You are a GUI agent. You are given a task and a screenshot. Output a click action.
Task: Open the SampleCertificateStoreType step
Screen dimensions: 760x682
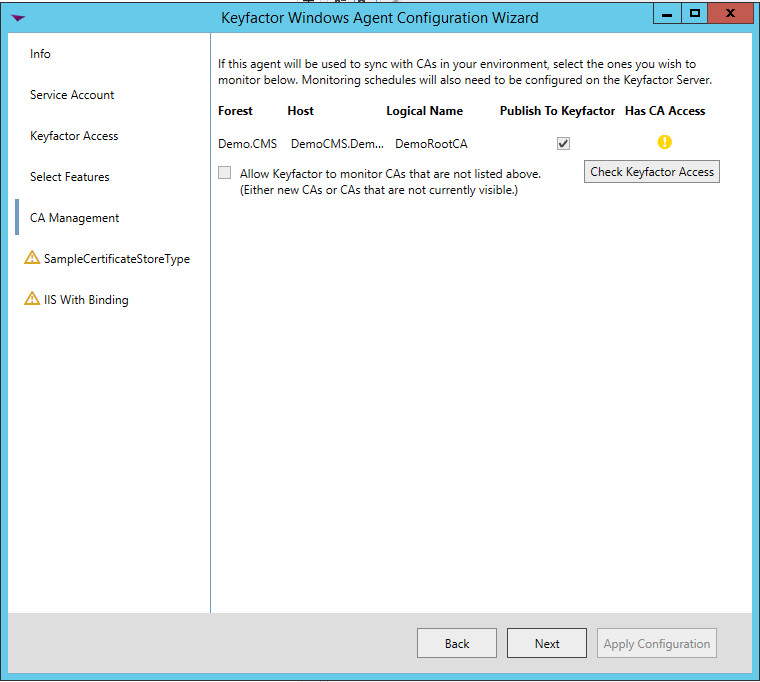[117, 259]
